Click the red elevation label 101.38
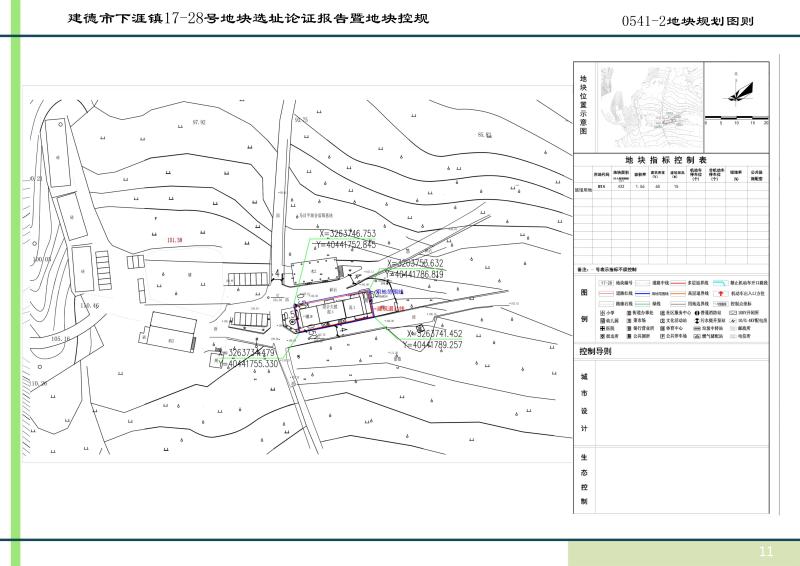The width and height of the screenshot is (800, 566). point(177,241)
